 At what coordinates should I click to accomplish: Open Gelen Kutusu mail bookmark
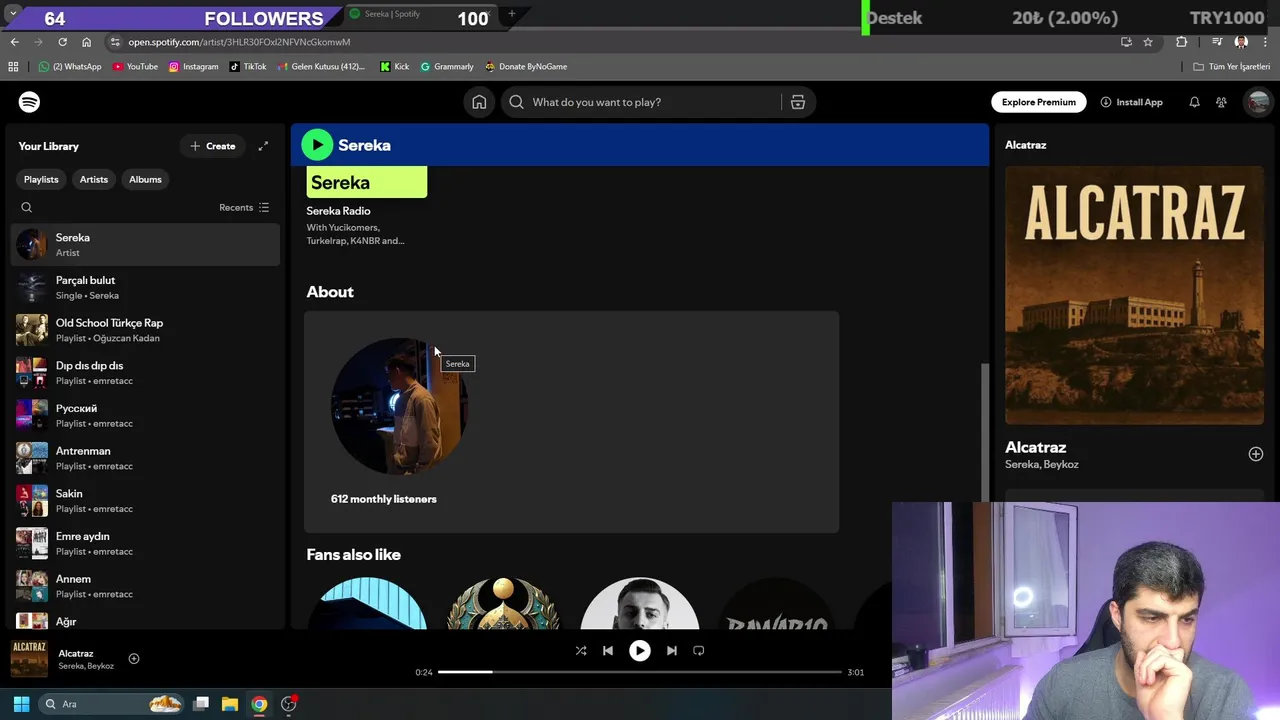321,67
